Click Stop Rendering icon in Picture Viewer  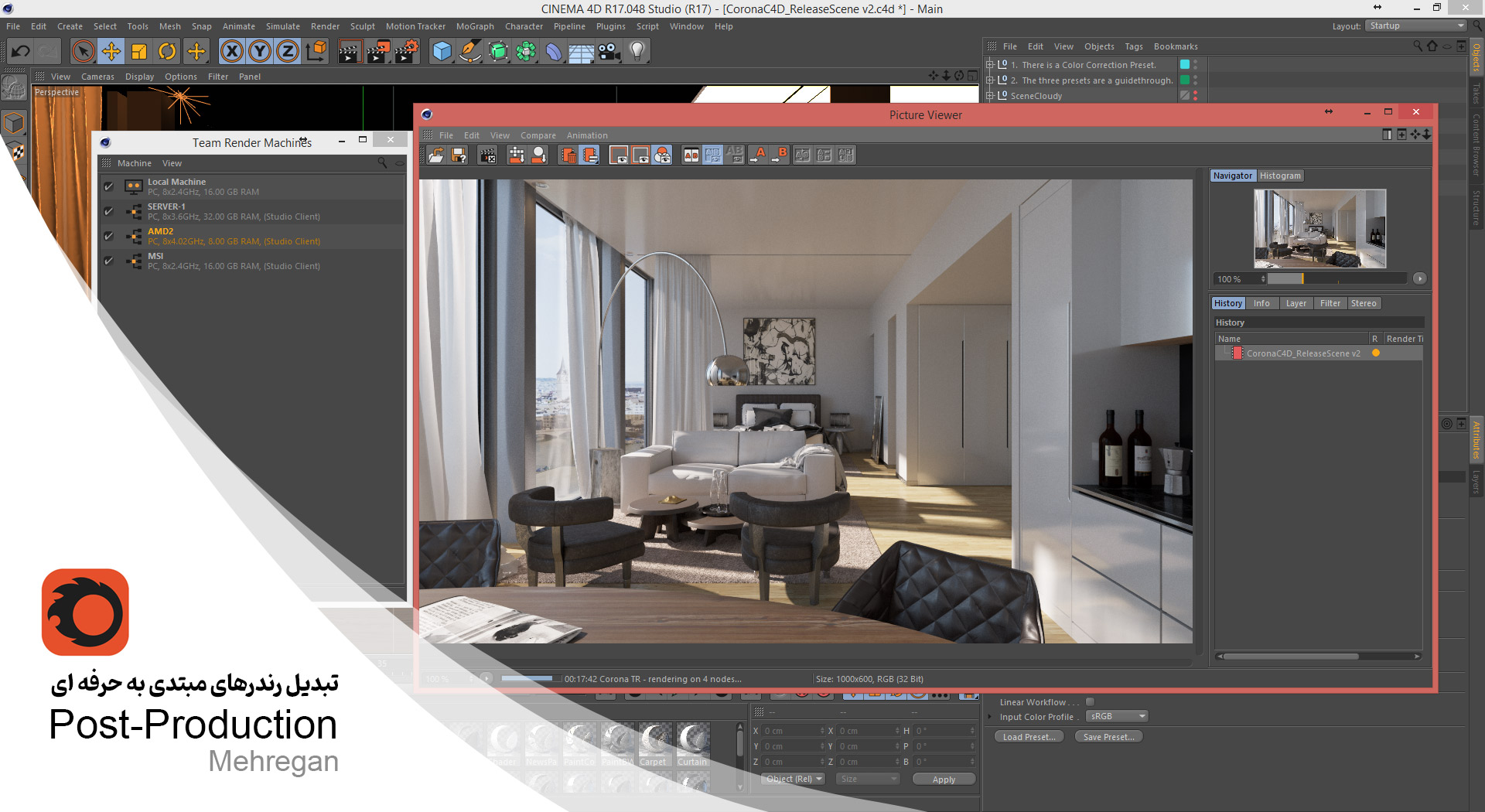pos(487,155)
